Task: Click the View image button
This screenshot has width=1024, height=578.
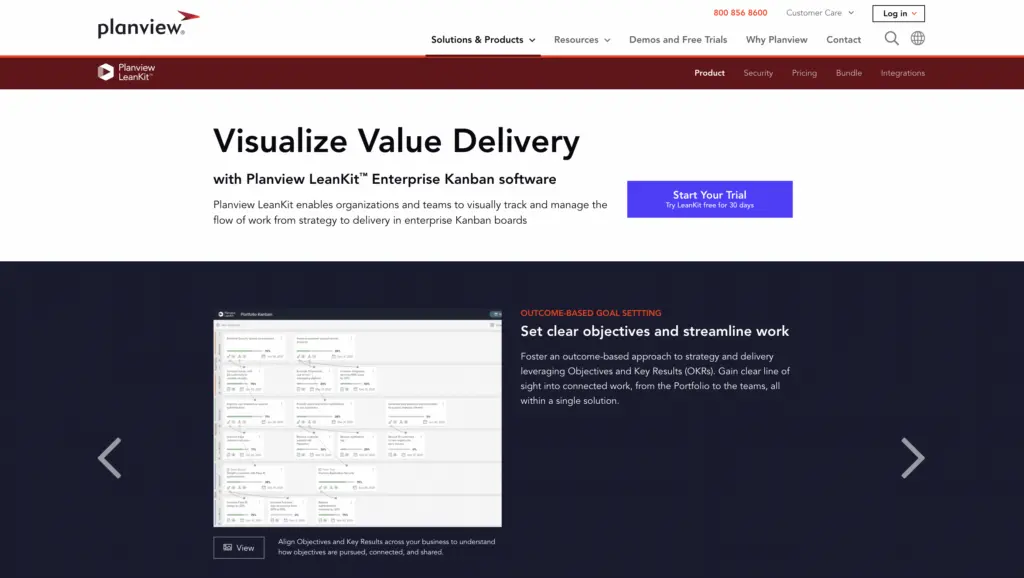Action: tap(239, 548)
